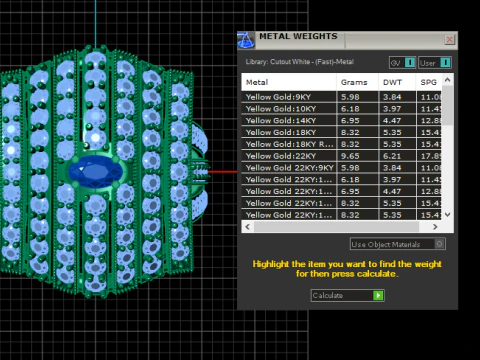Click the vertical scrollbar thumb
This screenshot has width=480, height=360.
click(x=448, y=105)
